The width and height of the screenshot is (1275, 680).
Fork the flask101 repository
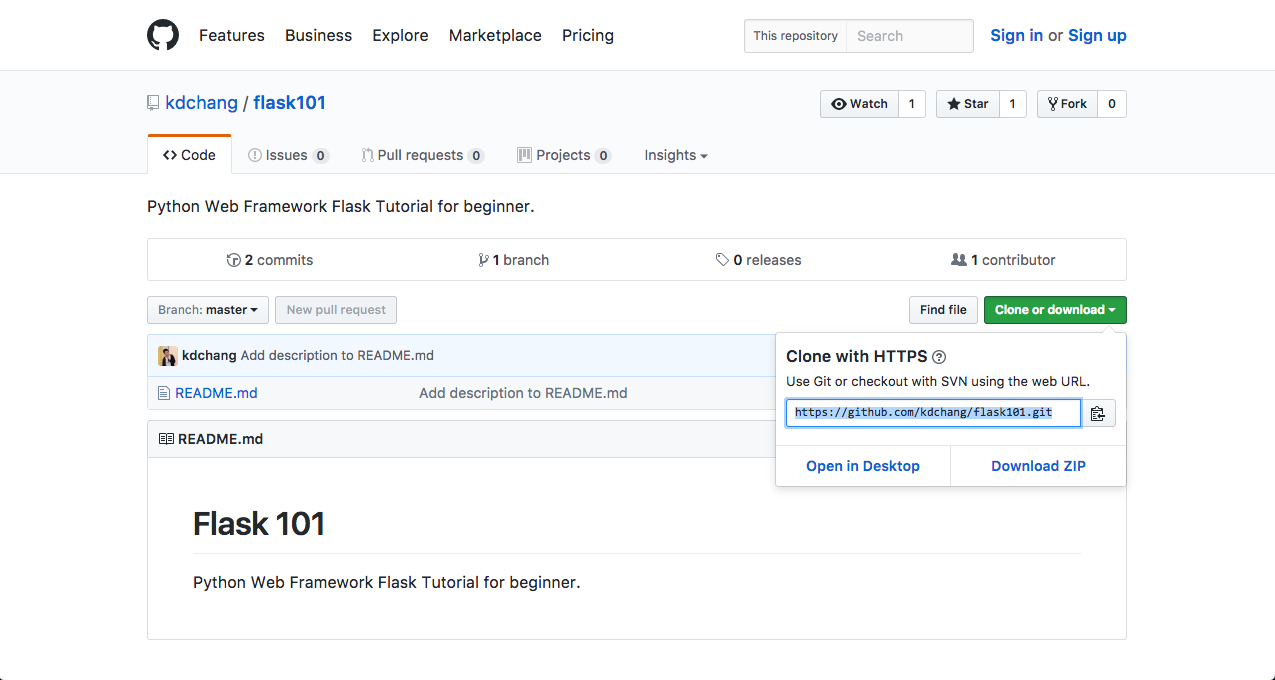point(1067,104)
